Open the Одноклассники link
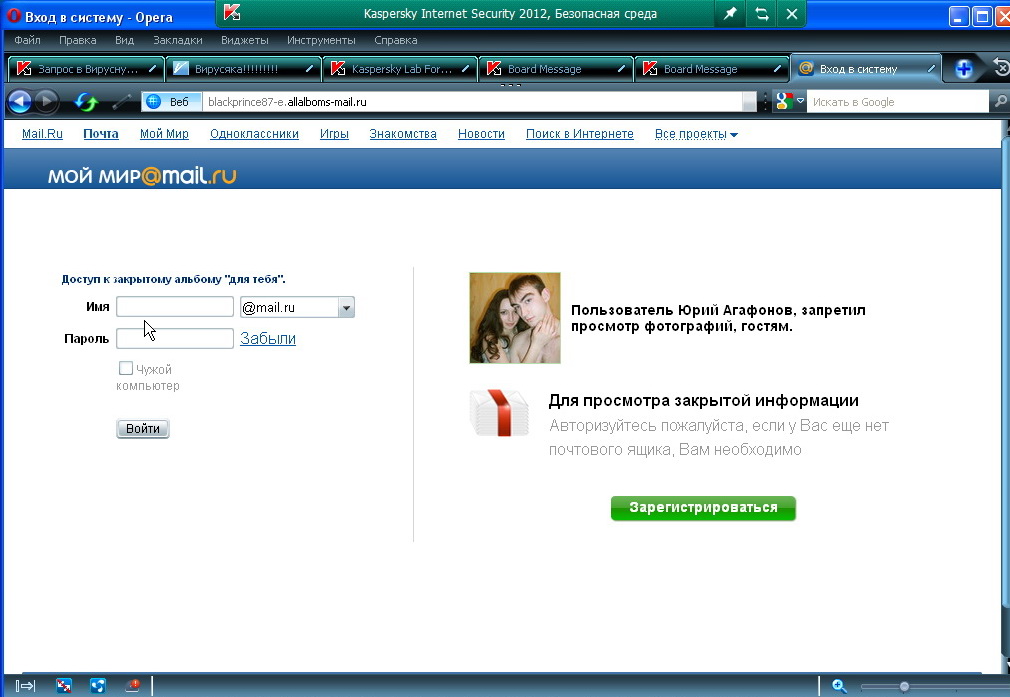Screen dimensions: 1010x697 [254, 134]
